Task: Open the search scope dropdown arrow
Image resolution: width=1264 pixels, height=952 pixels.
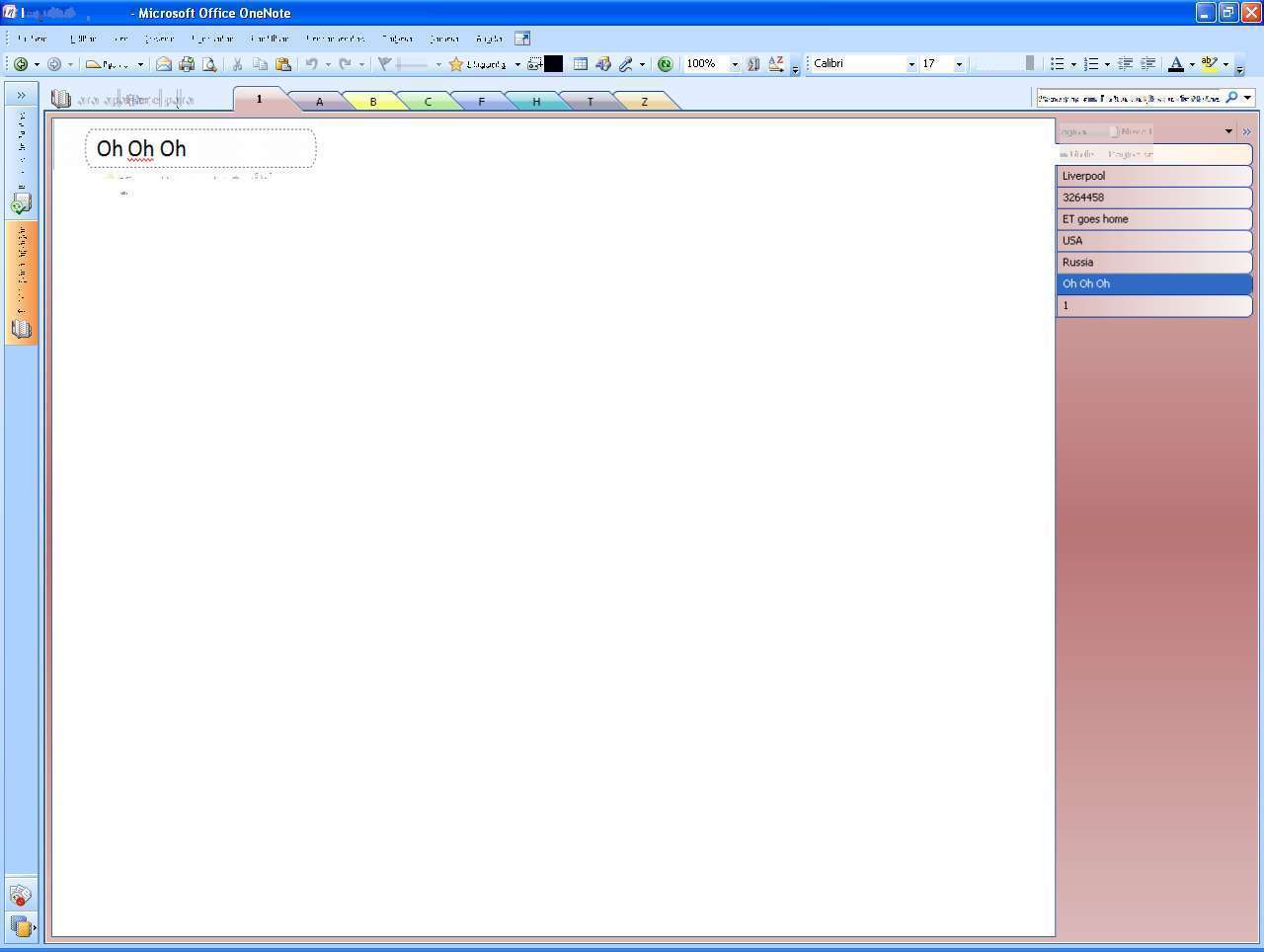Action: point(1248,97)
